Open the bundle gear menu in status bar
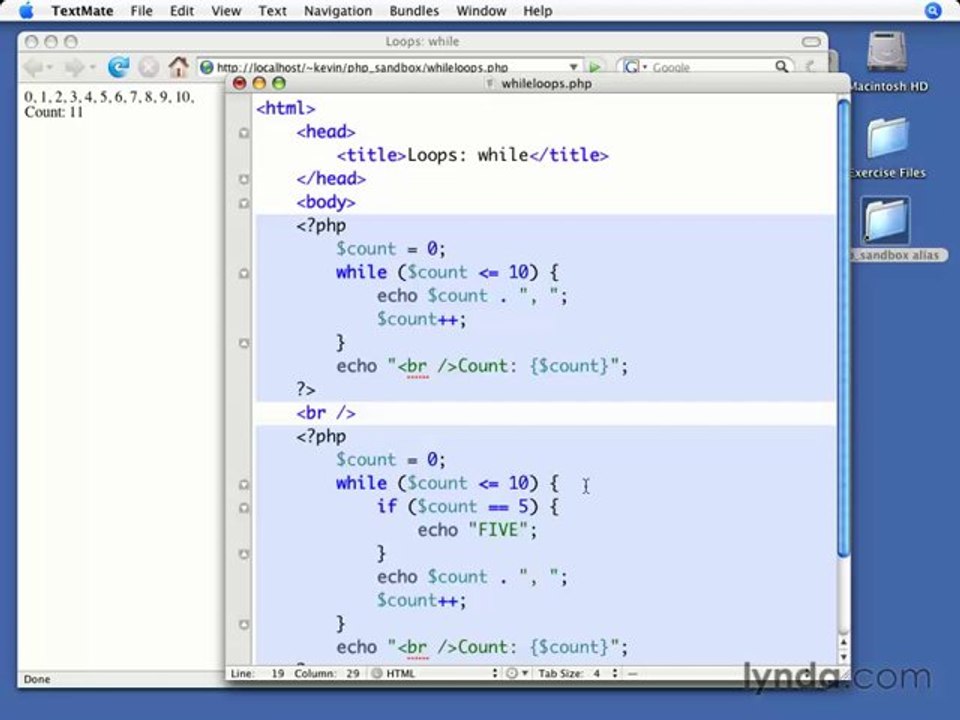Viewport: 960px width, 720px height. click(x=517, y=673)
